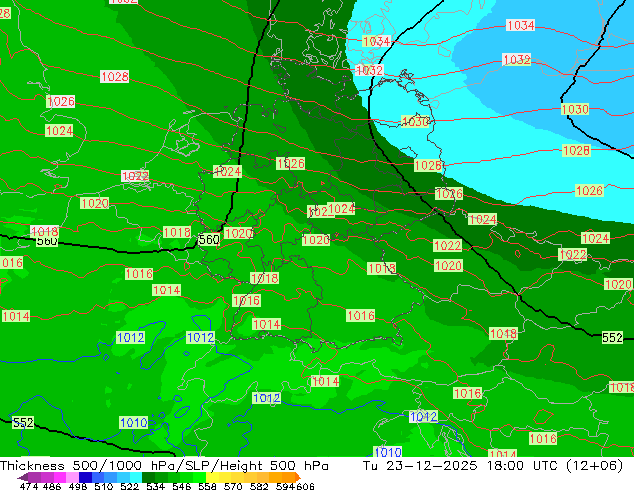Click legend value 582

(259, 486)
